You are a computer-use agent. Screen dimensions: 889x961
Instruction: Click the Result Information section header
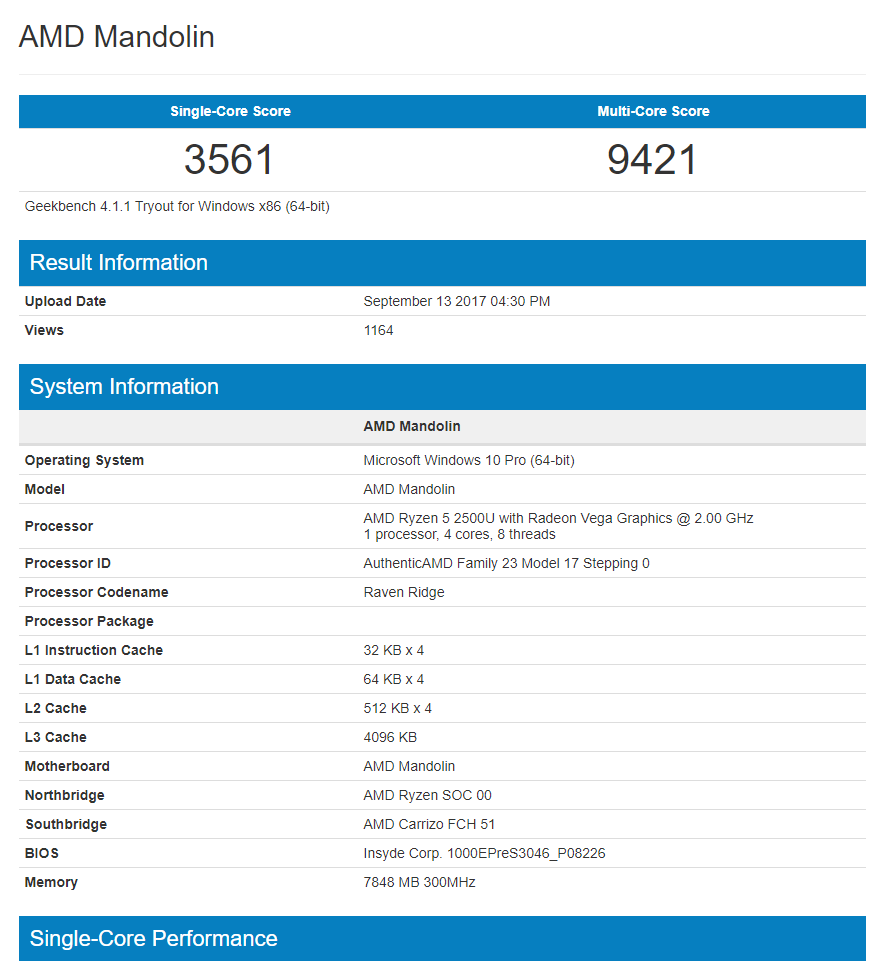tap(442, 263)
